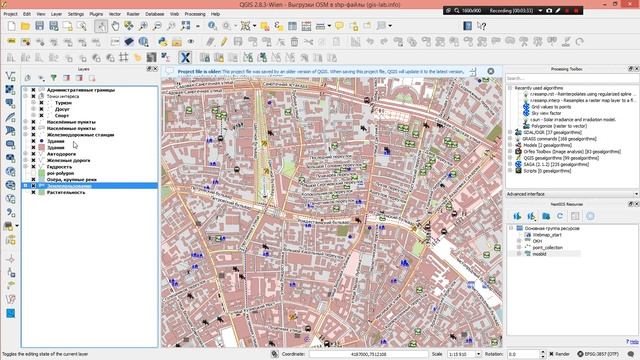Toggle visibility of Туризм layer

[x=42, y=103]
